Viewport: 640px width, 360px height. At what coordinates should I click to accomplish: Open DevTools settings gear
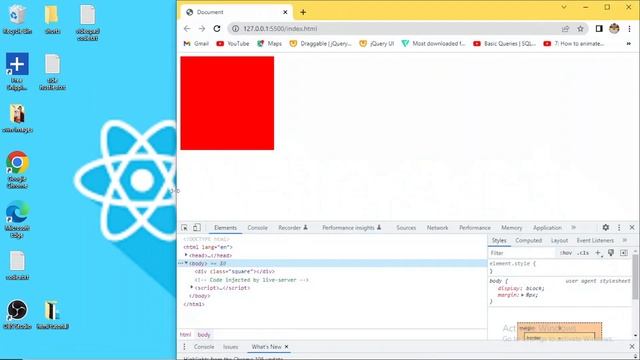pos(606,227)
